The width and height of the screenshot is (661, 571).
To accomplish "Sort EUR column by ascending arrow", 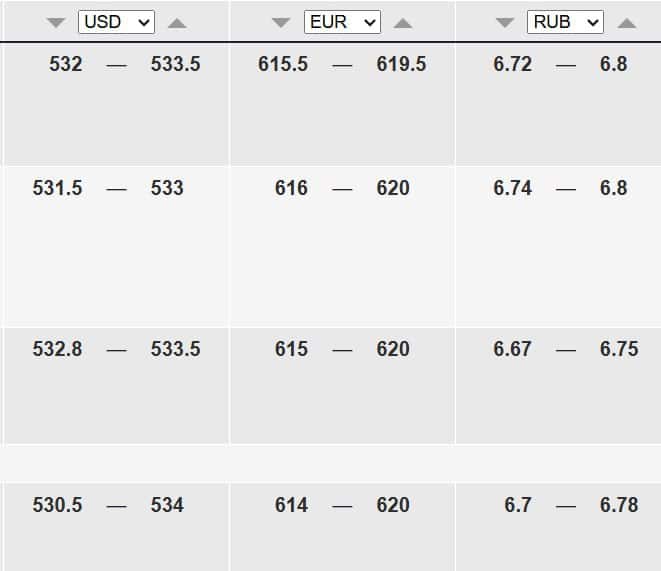I will coord(403,23).
